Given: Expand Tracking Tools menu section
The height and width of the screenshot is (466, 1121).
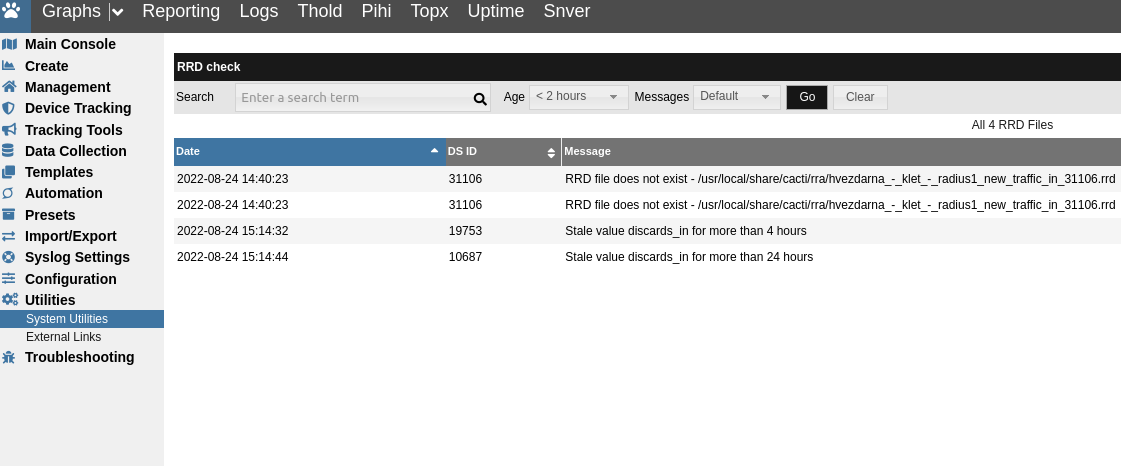Looking at the screenshot, I should click(x=74, y=130).
